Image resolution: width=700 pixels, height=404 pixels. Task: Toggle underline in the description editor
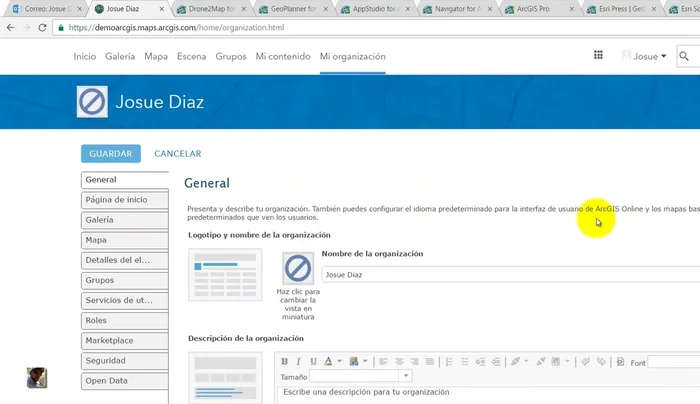point(313,362)
